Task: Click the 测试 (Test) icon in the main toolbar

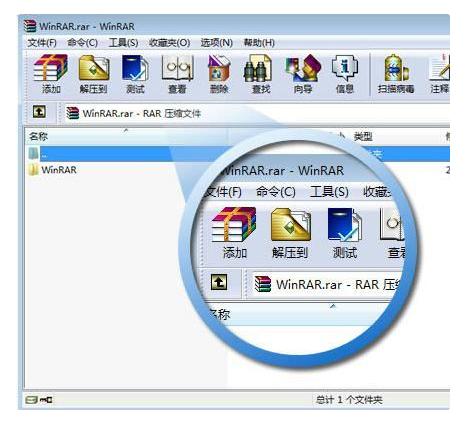Action: [x=135, y=68]
